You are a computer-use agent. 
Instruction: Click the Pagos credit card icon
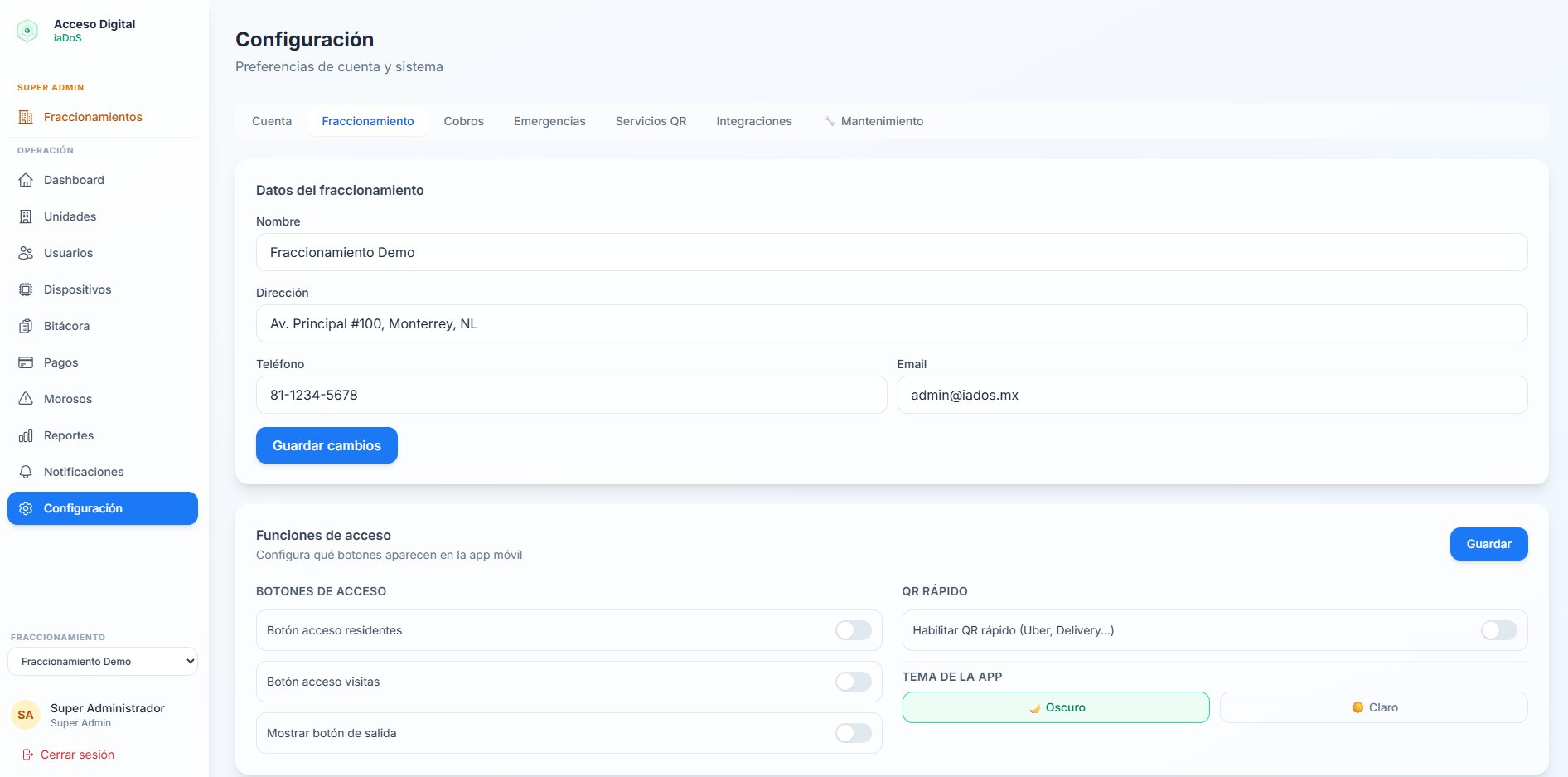[26, 362]
